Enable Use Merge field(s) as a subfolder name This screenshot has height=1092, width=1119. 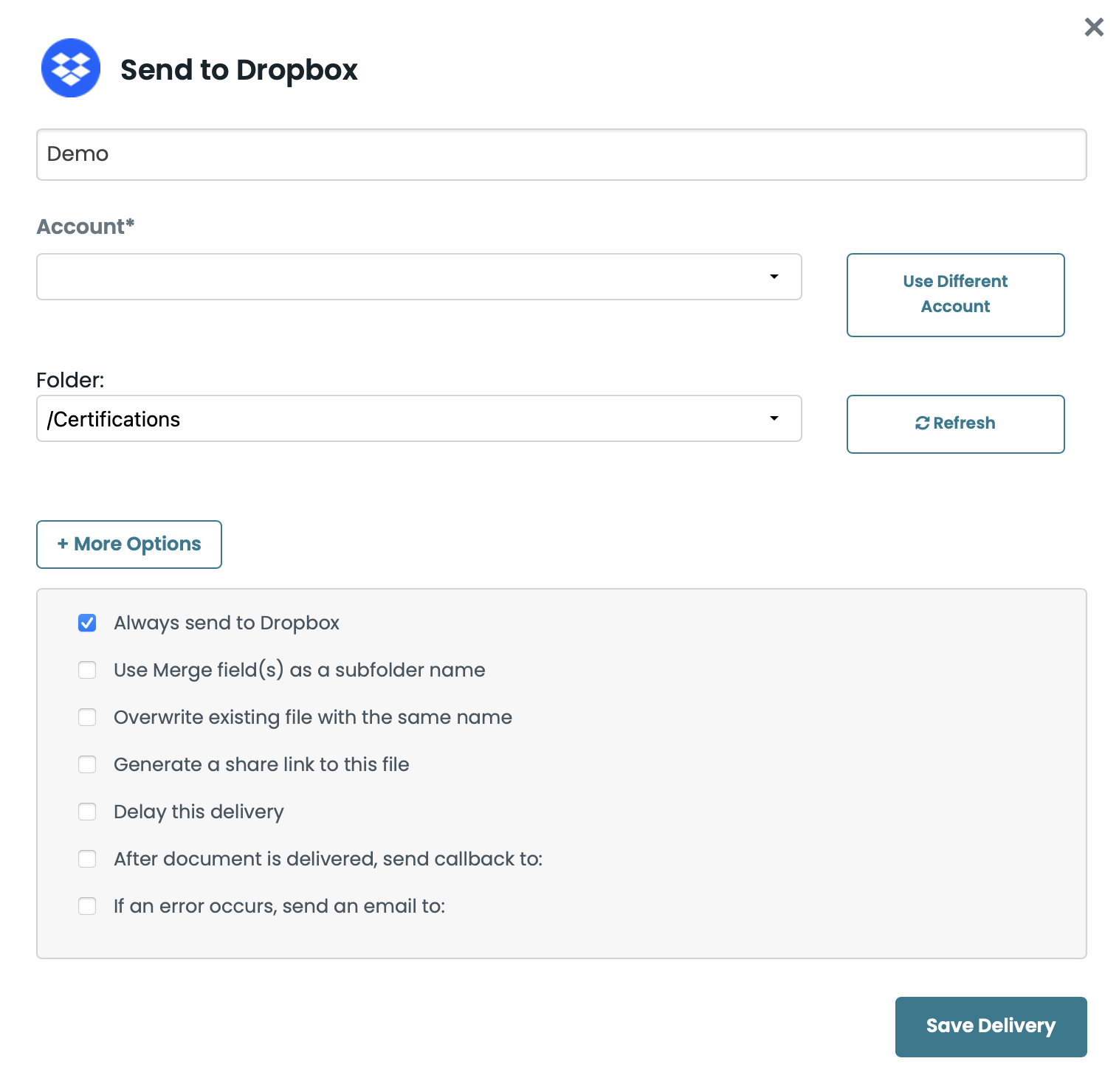point(87,670)
